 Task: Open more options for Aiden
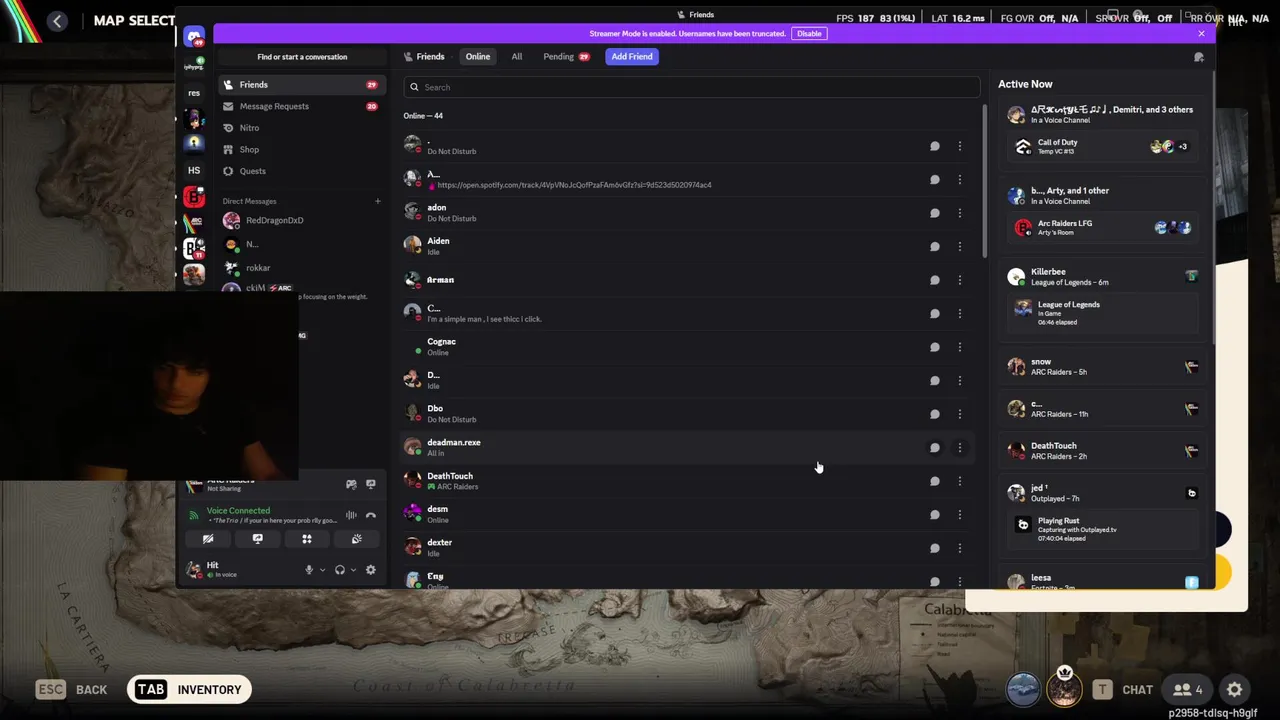coord(960,246)
